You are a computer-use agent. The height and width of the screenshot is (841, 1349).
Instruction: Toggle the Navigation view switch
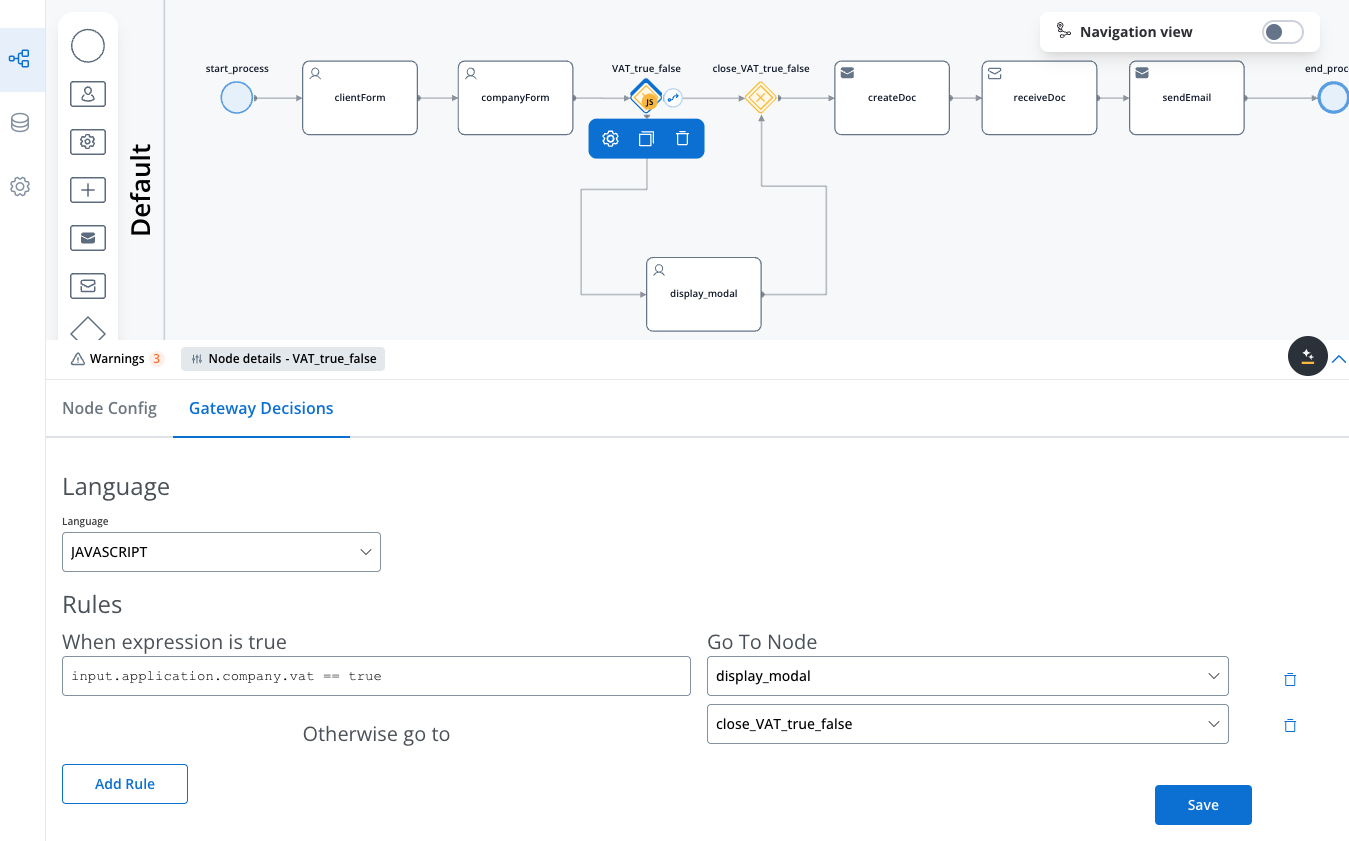(x=1283, y=32)
